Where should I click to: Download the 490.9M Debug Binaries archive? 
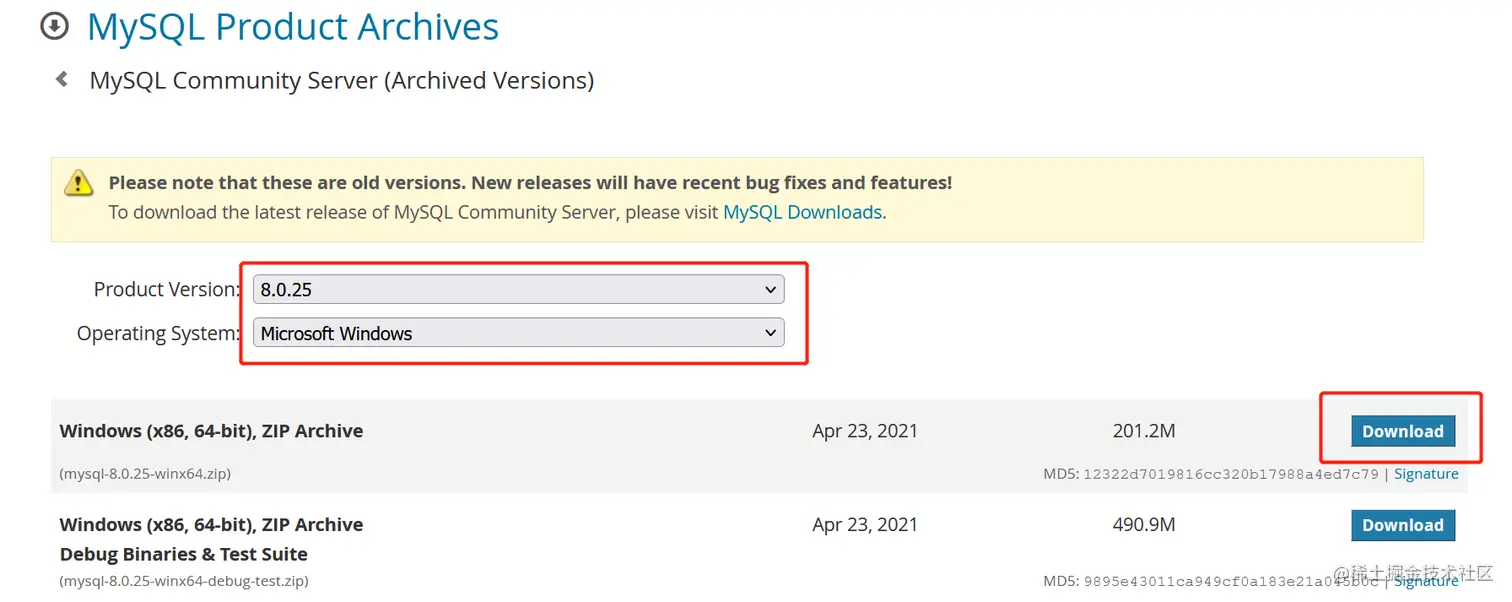[x=1403, y=525]
